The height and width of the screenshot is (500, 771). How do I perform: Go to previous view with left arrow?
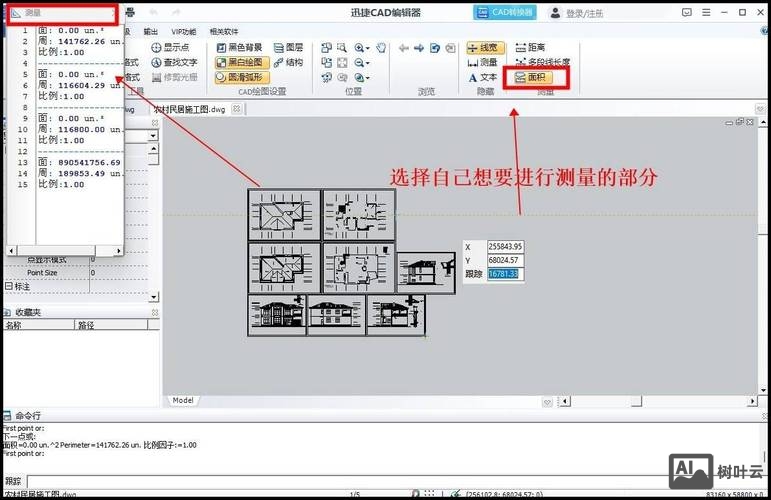[x=404, y=48]
